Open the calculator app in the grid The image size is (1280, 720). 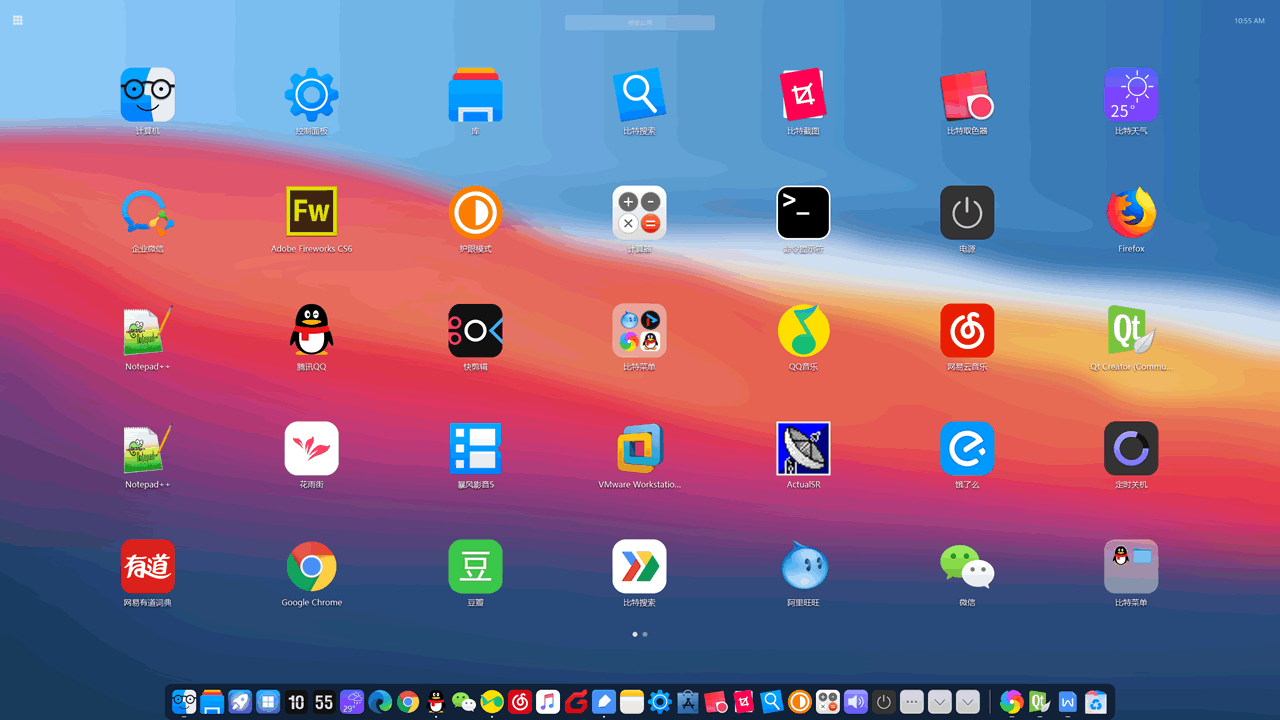coord(639,213)
